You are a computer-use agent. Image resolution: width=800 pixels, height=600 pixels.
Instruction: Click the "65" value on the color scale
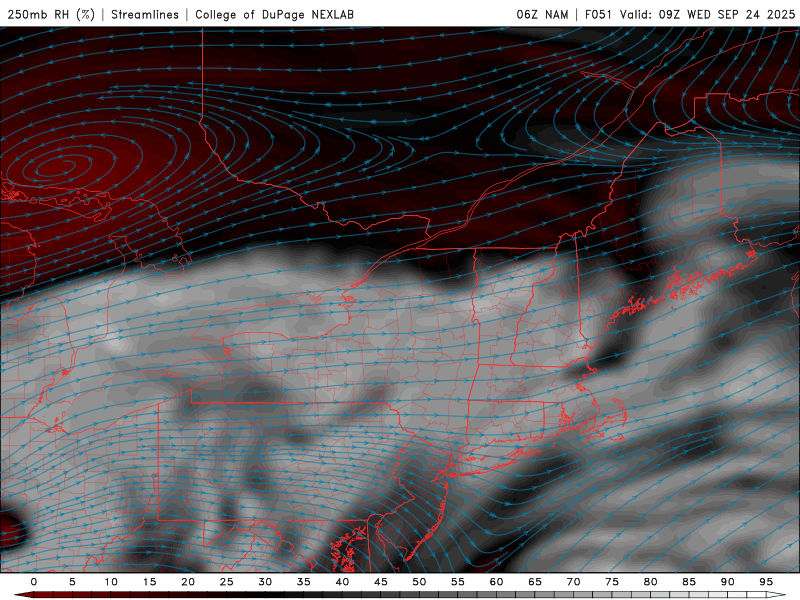[535, 582]
